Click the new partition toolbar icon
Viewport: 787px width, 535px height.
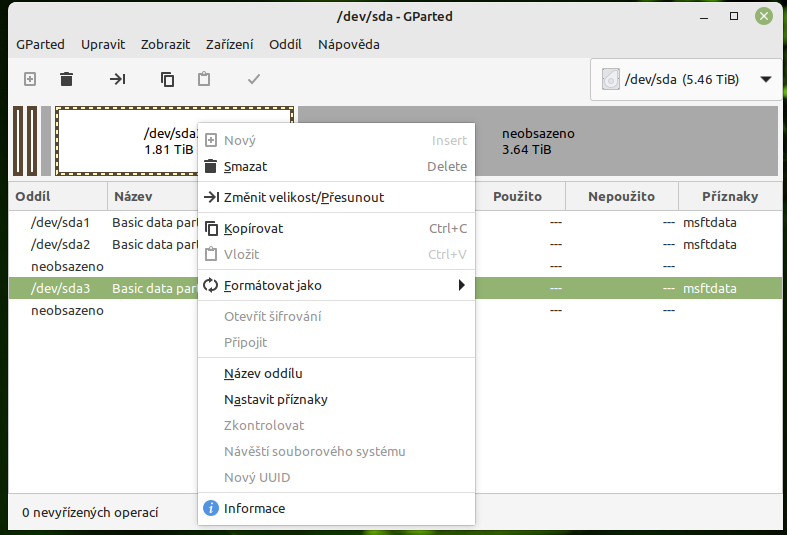pos(30,79)
